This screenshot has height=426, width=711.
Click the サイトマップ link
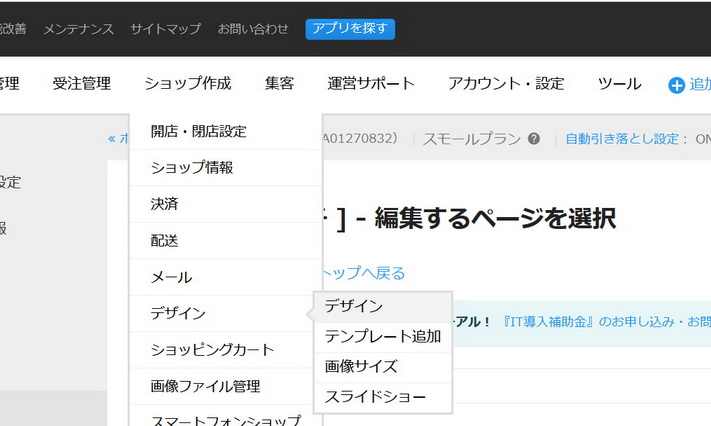[165, 29]
